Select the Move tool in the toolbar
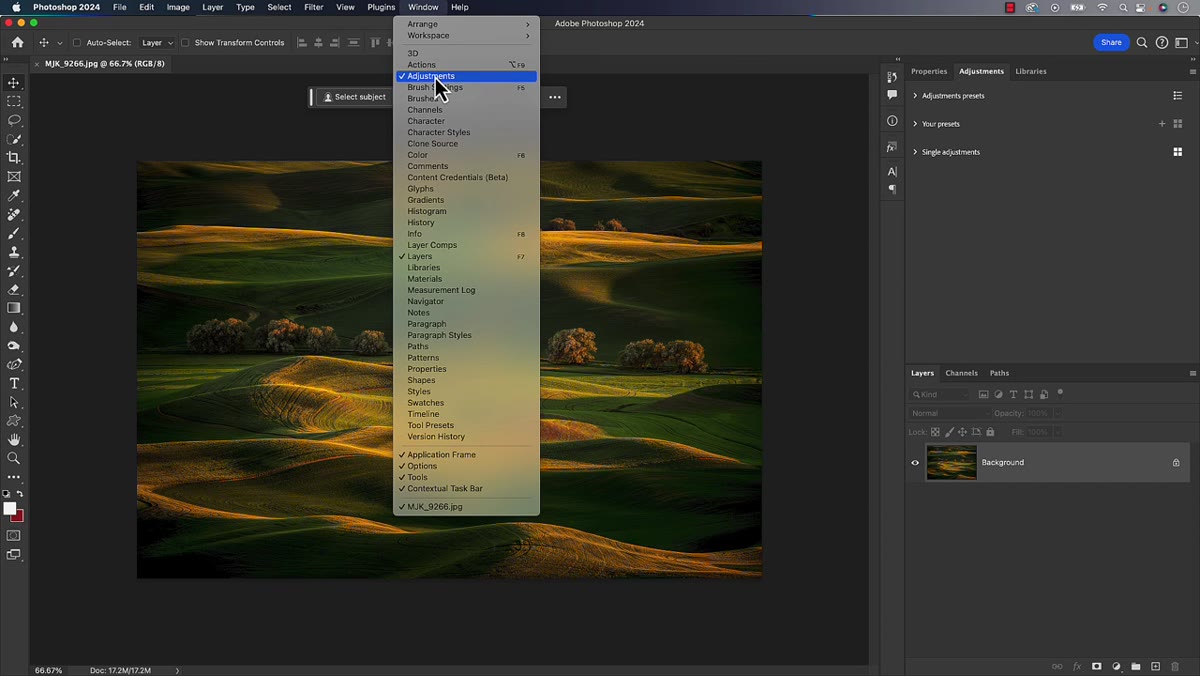Screen dimensions: 1200x676 [14, 83]
